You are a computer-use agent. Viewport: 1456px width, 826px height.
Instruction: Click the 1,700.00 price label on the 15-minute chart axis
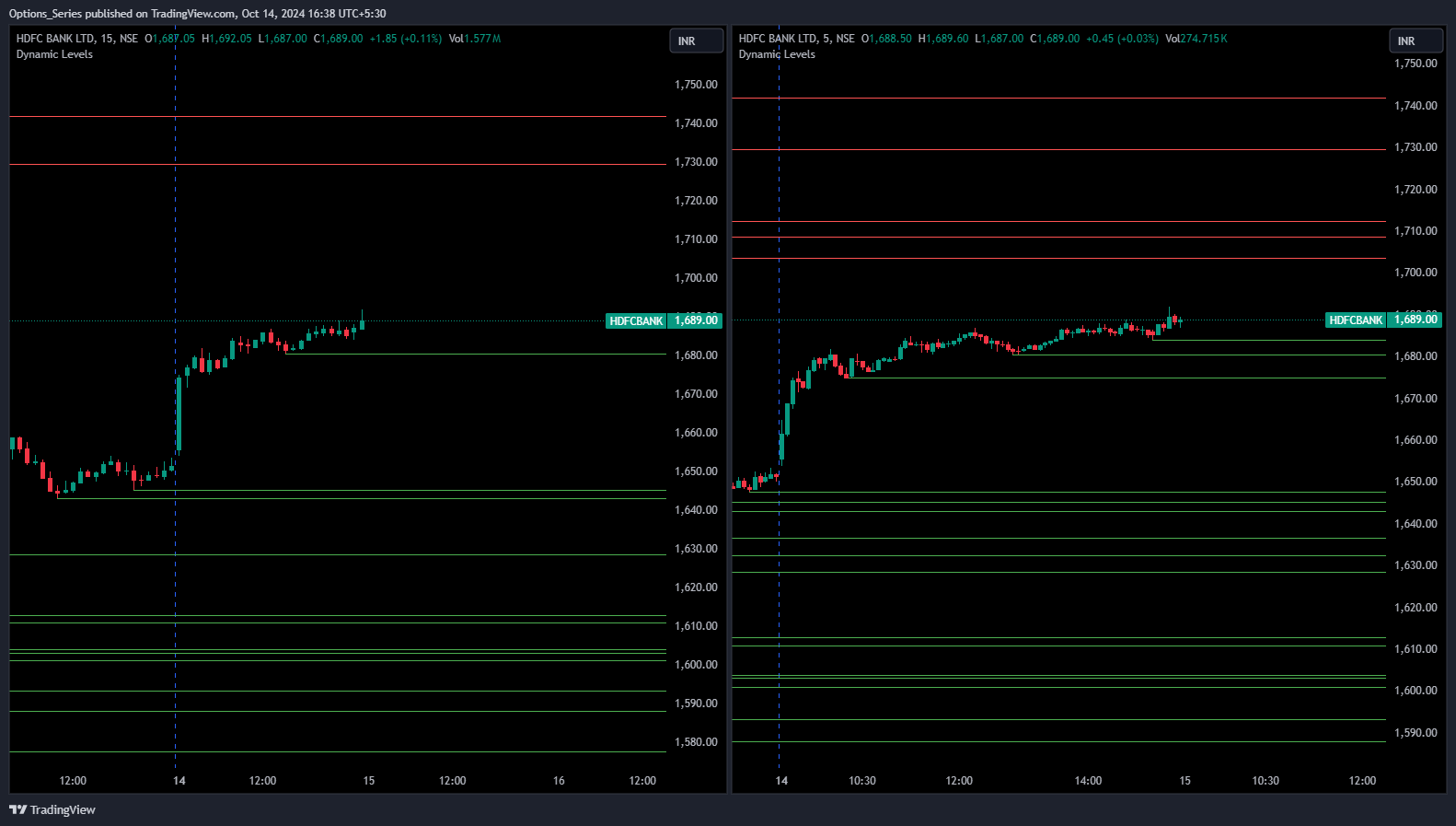pos(696,278)
